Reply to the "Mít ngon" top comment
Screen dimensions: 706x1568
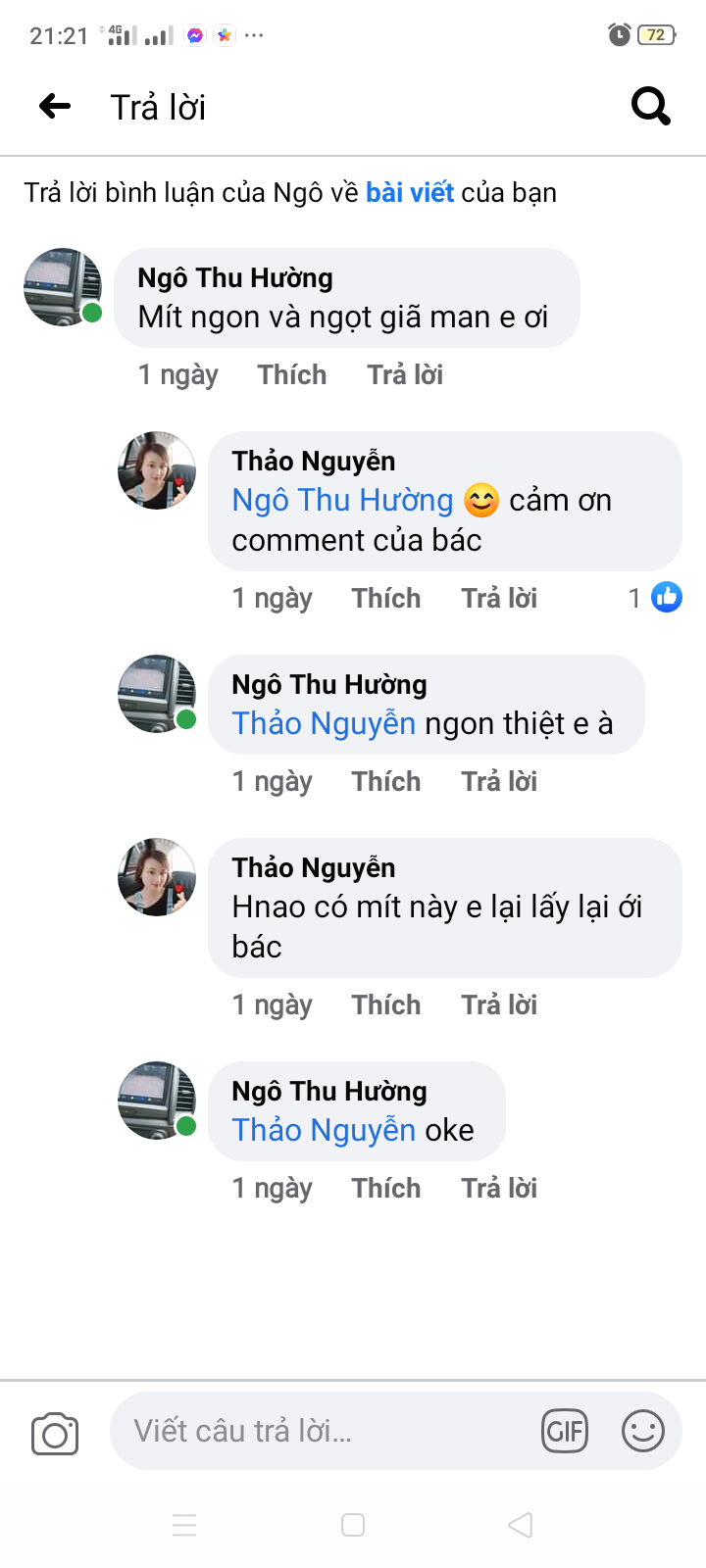[x=405, y=374]
